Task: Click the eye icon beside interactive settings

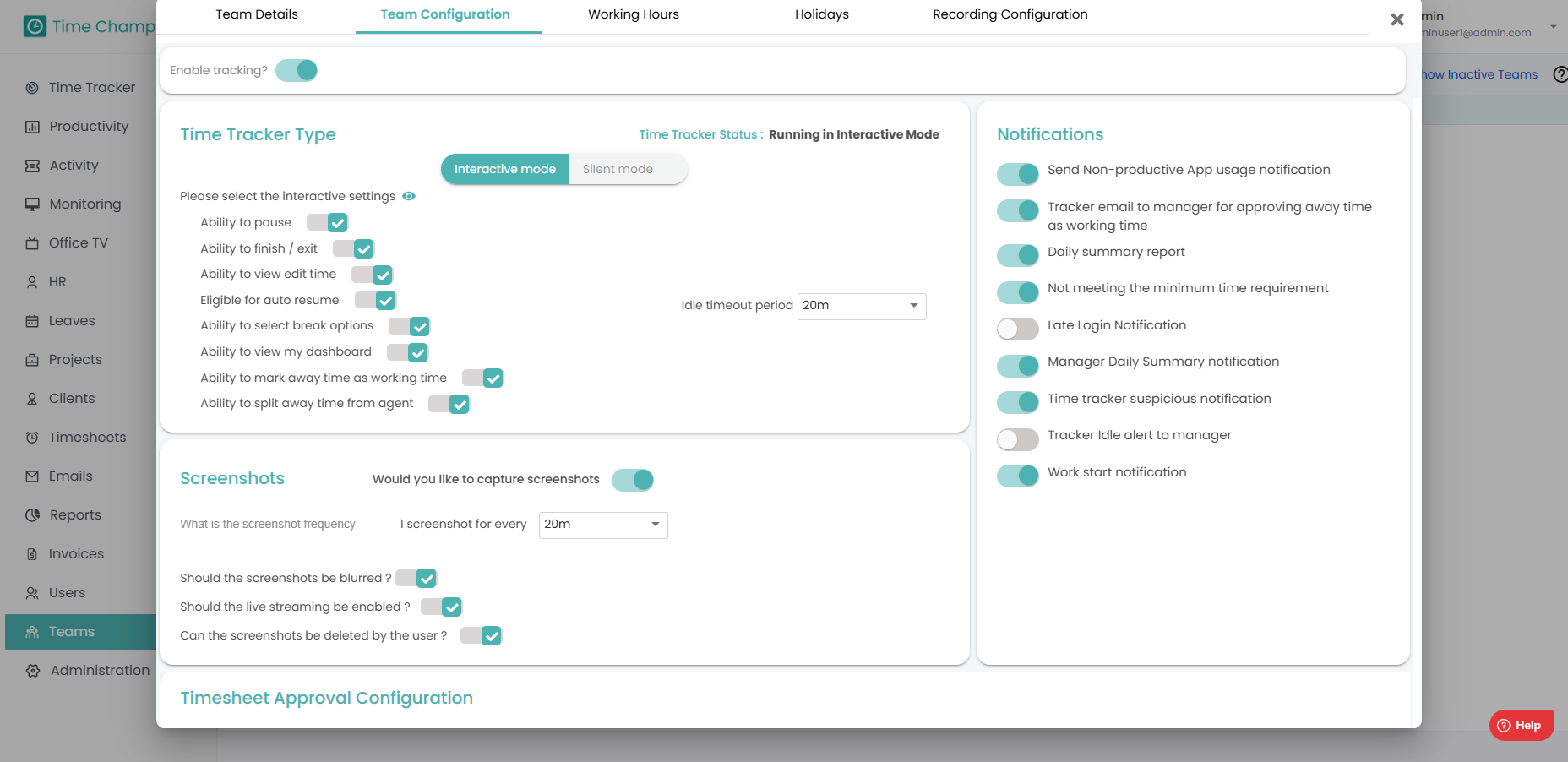Action: click(409, 196)
